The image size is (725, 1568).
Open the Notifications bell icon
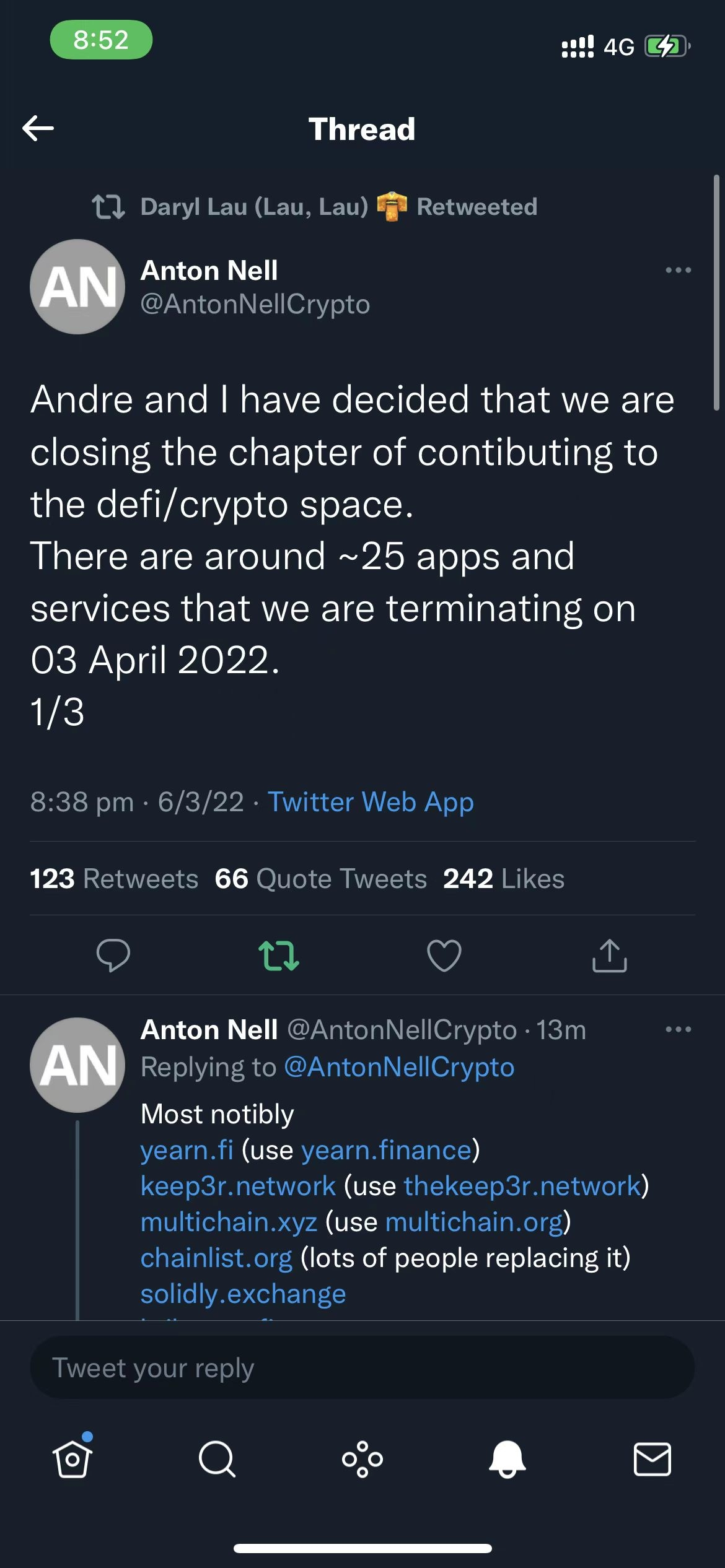click(507, 1459)
